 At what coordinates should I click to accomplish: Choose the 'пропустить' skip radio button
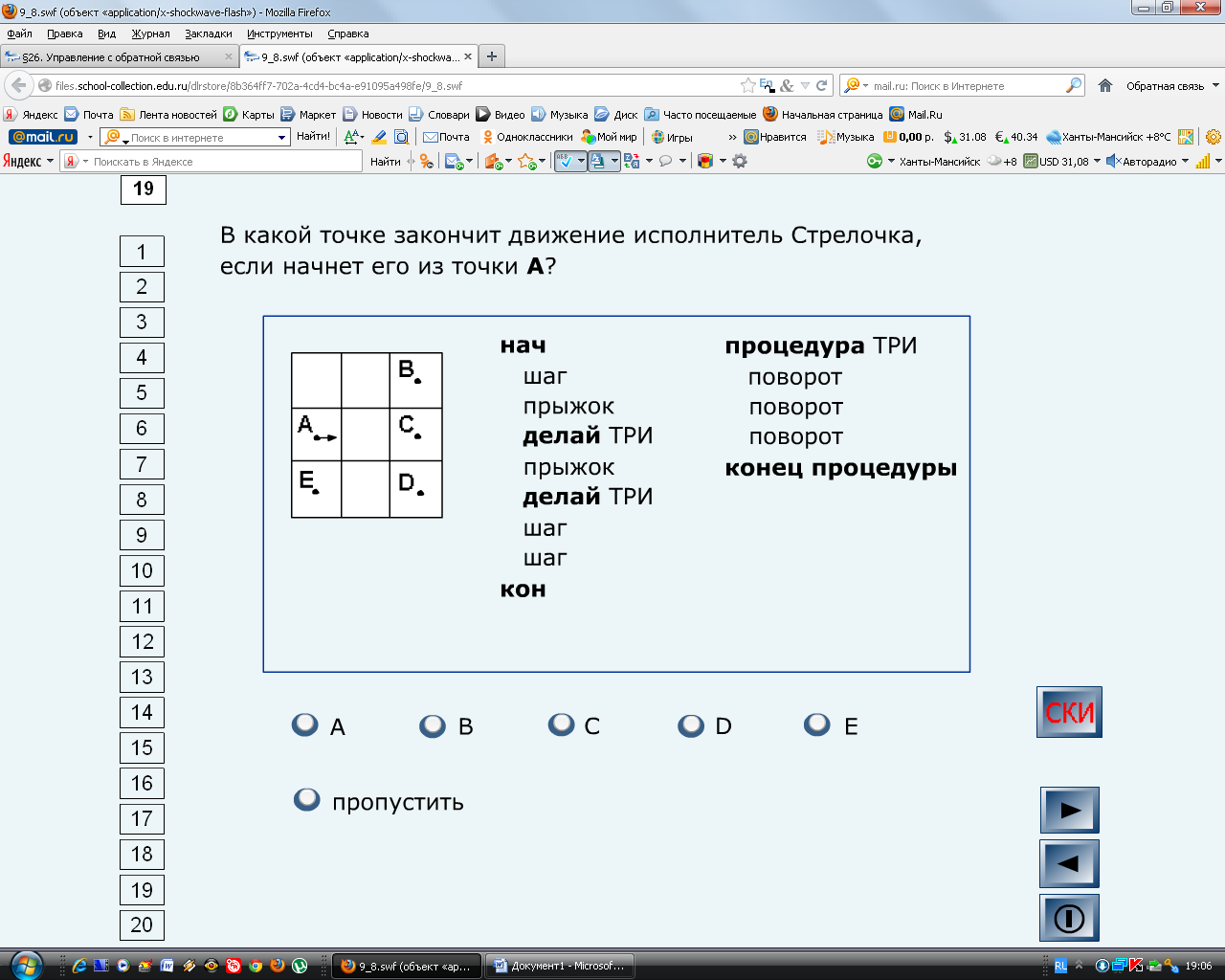tap(307, 799)
